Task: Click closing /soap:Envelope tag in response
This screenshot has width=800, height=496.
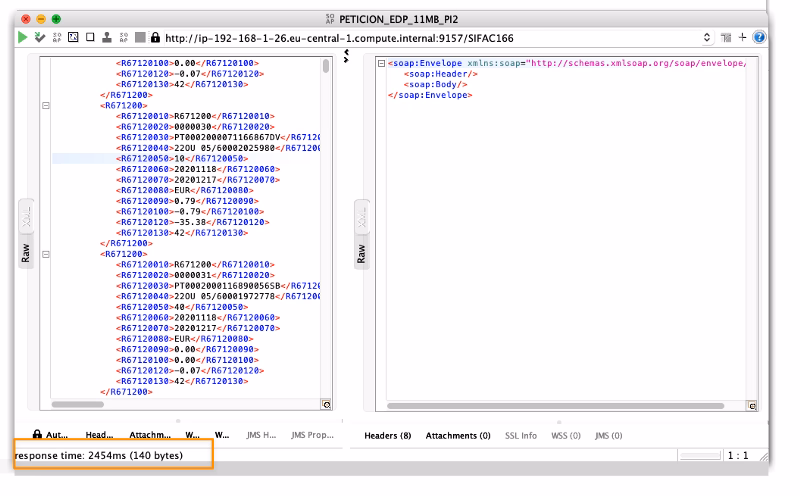Action: [x=430, y=95]
